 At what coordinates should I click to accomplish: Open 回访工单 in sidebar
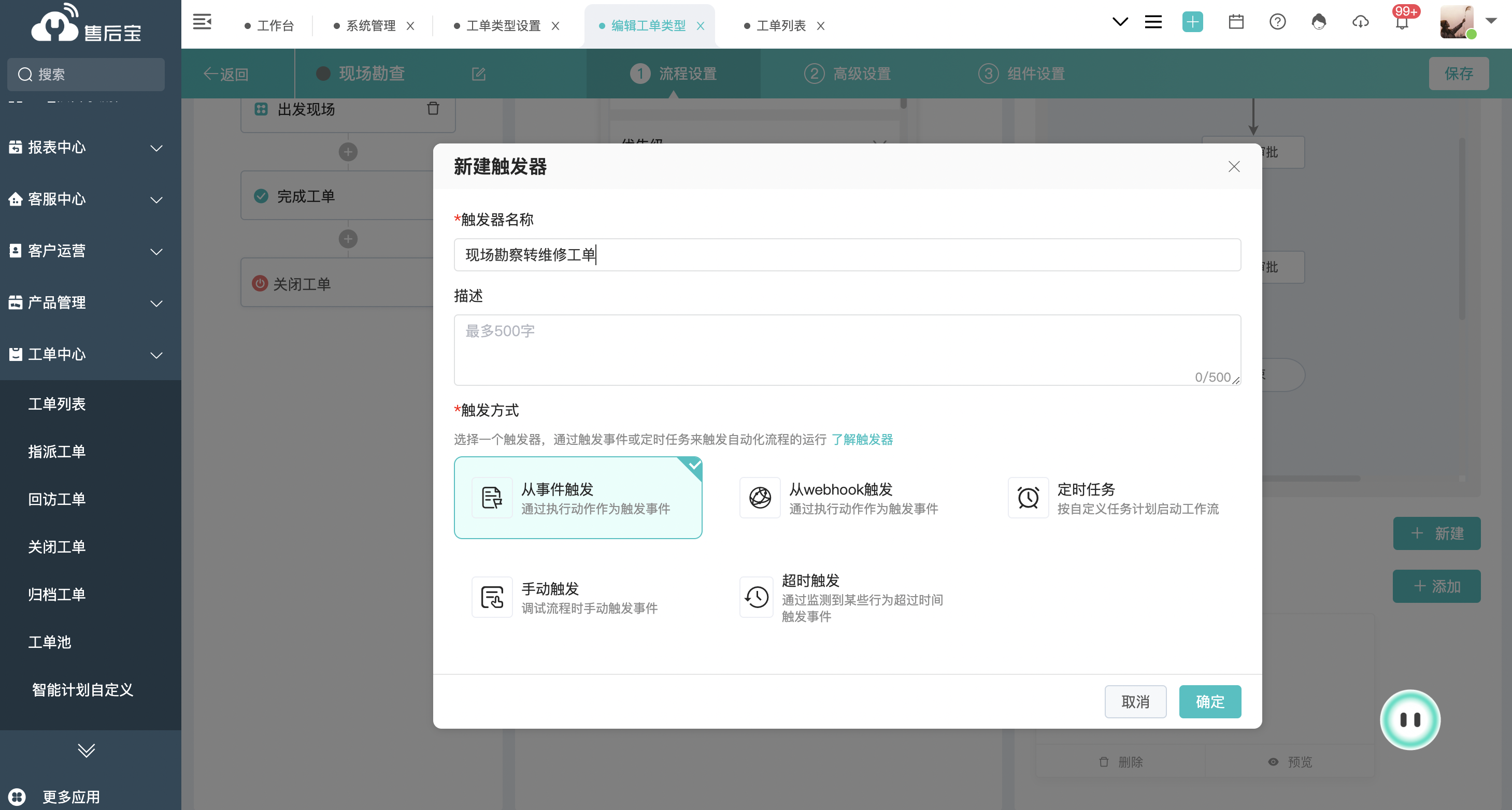click(x=57, y=499)
